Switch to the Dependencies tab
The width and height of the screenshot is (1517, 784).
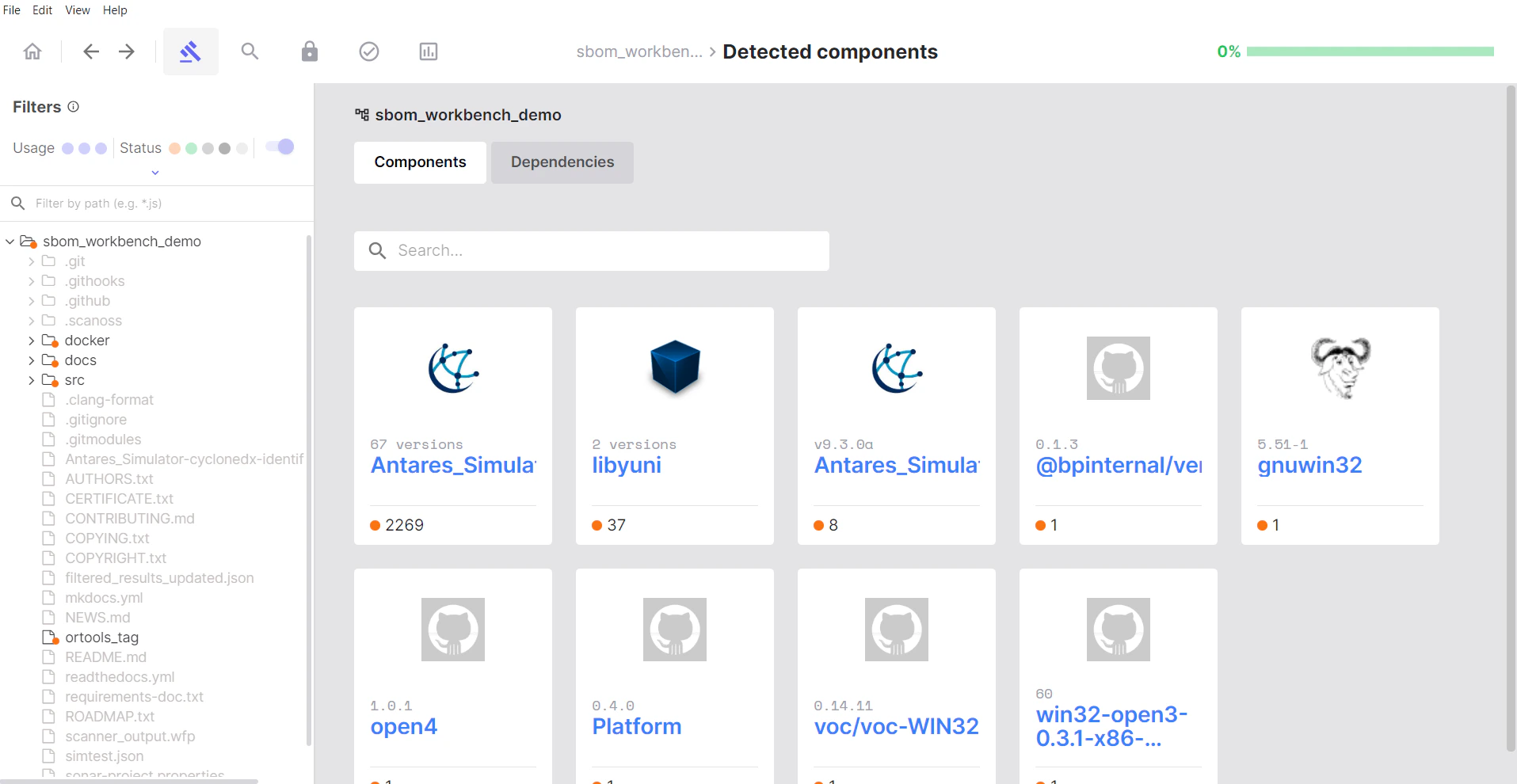click(x=562, y=162)
